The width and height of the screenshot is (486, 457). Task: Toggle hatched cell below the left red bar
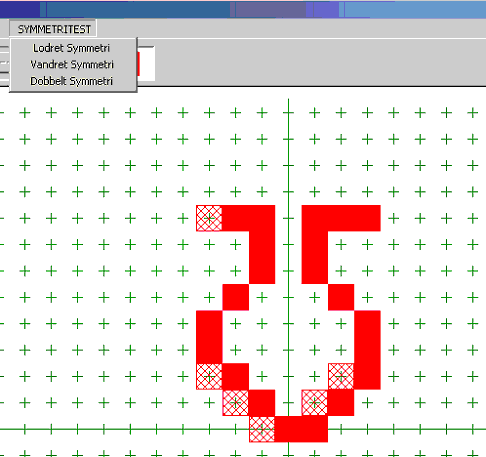pyautogui.click(x=209, y=376)
